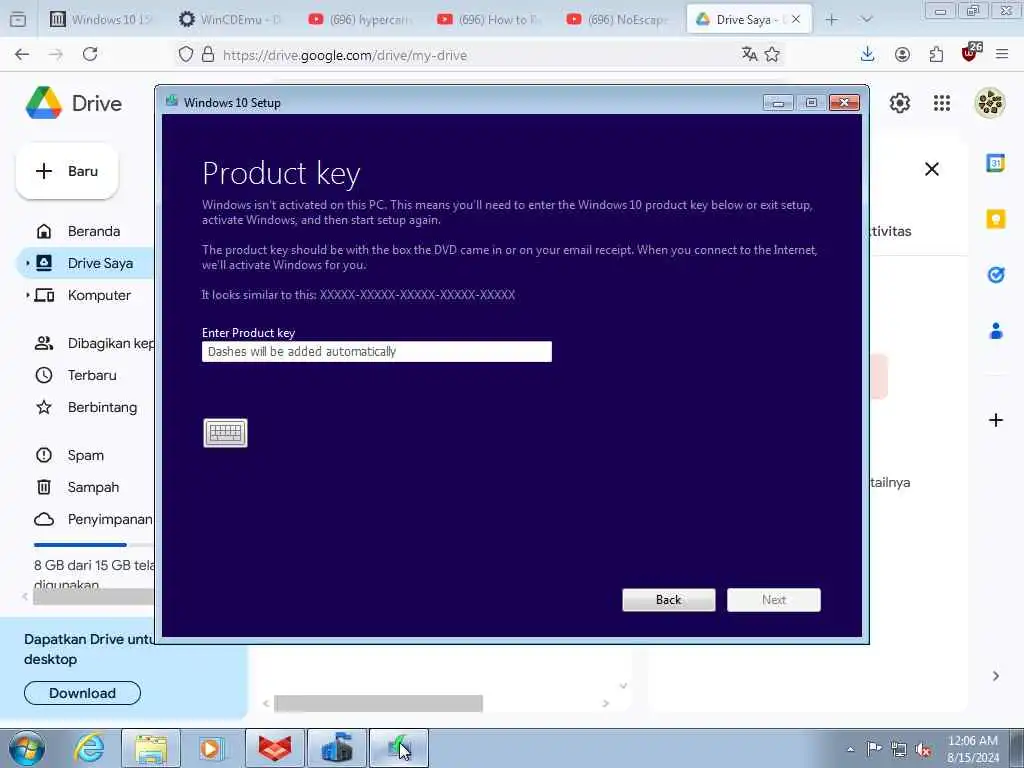1024x768 pixels.
Task: Open Google apps grid
Action: pyautogui.click(x=942, y=103)
